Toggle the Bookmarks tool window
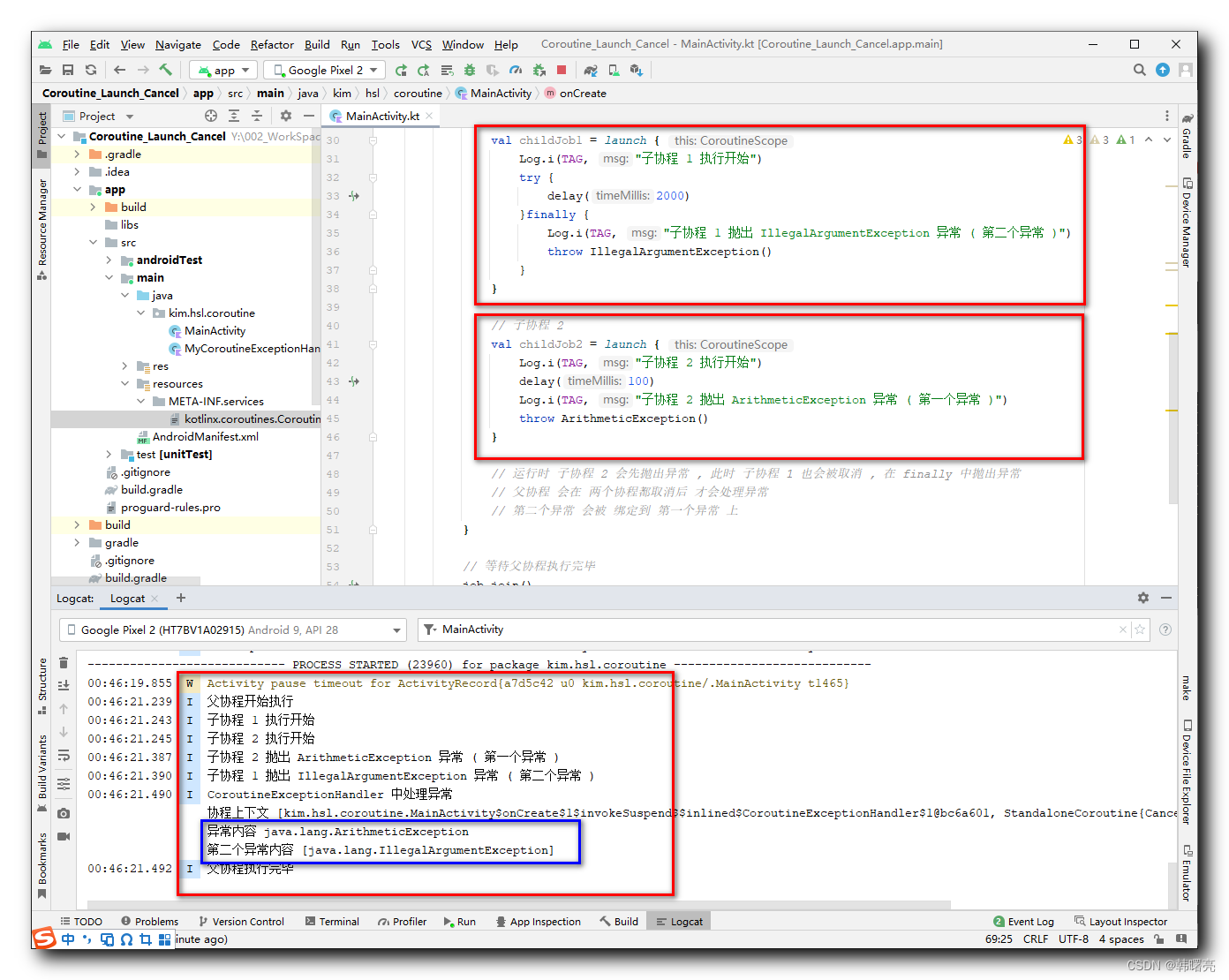 click(x=41, y=865)
